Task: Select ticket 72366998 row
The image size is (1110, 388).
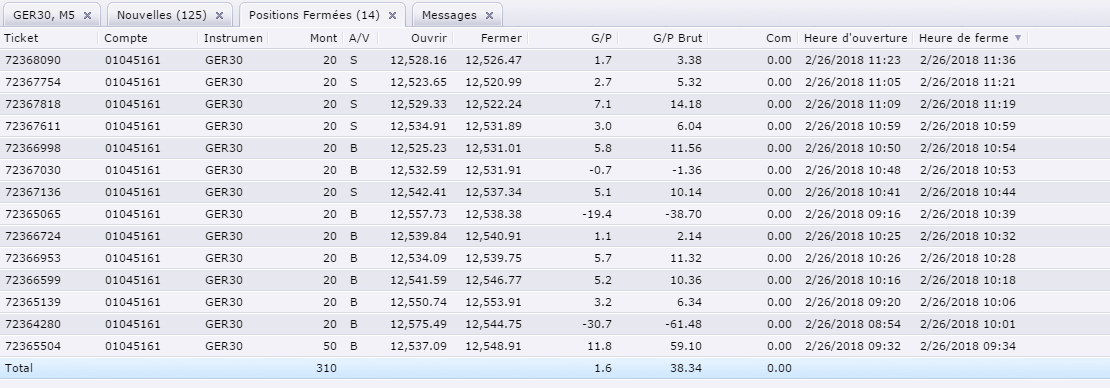Action: point(555,148)
